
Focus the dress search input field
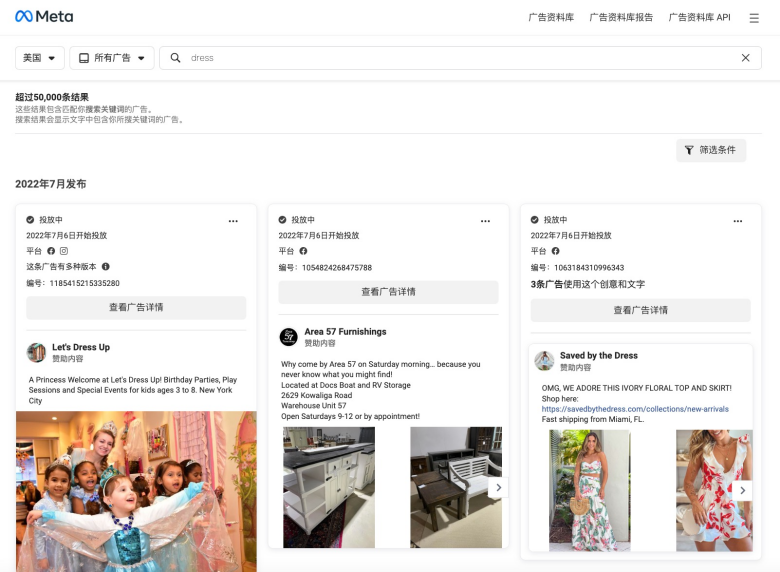point(460,58)
